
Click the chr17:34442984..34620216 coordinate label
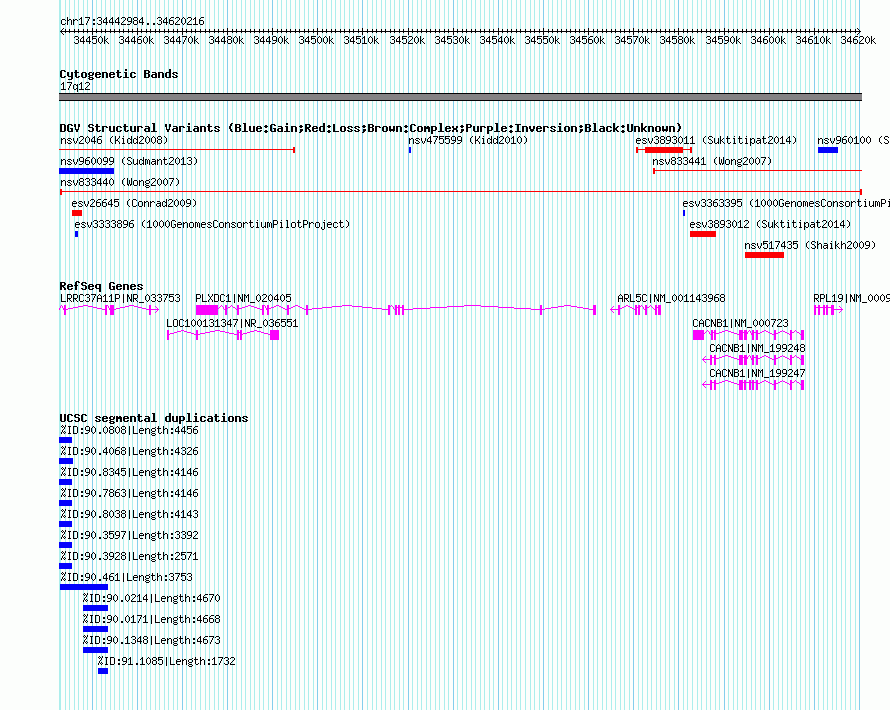point(132,21)
